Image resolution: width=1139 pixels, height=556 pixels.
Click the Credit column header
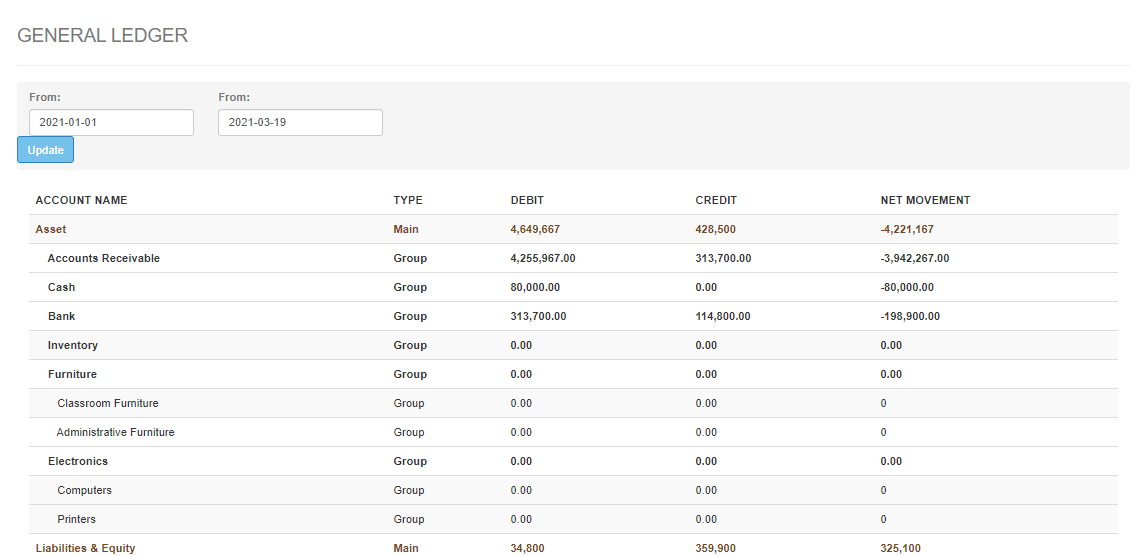click(715, 200)
